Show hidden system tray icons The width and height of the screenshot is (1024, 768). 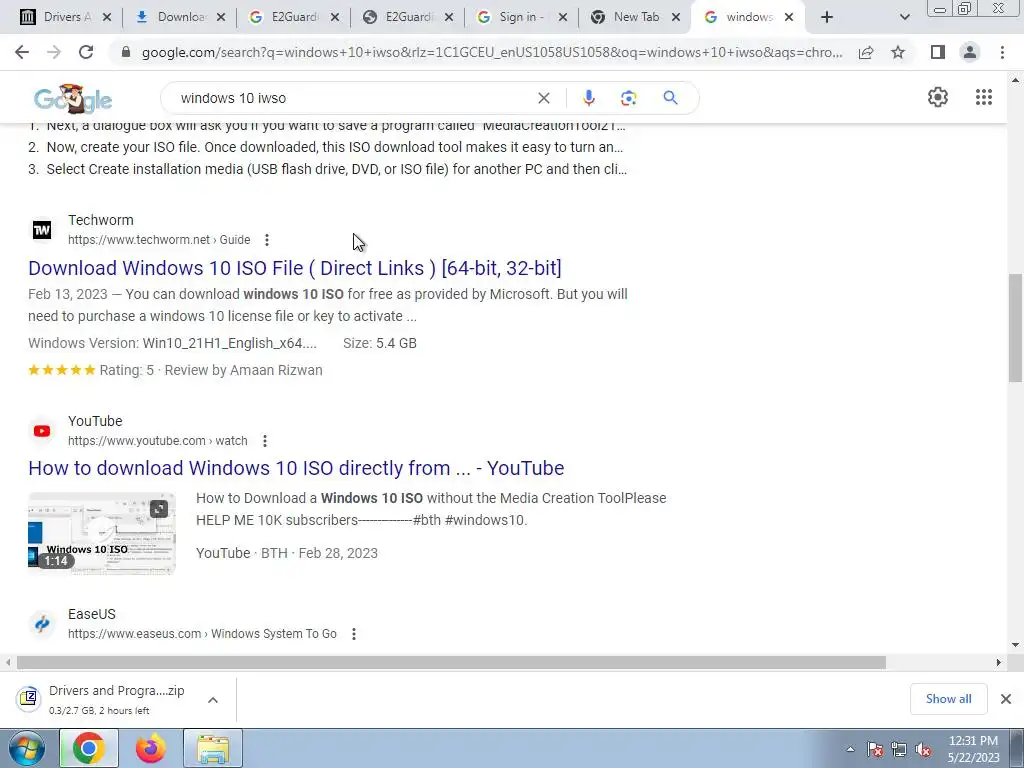(x=850, y=749)
